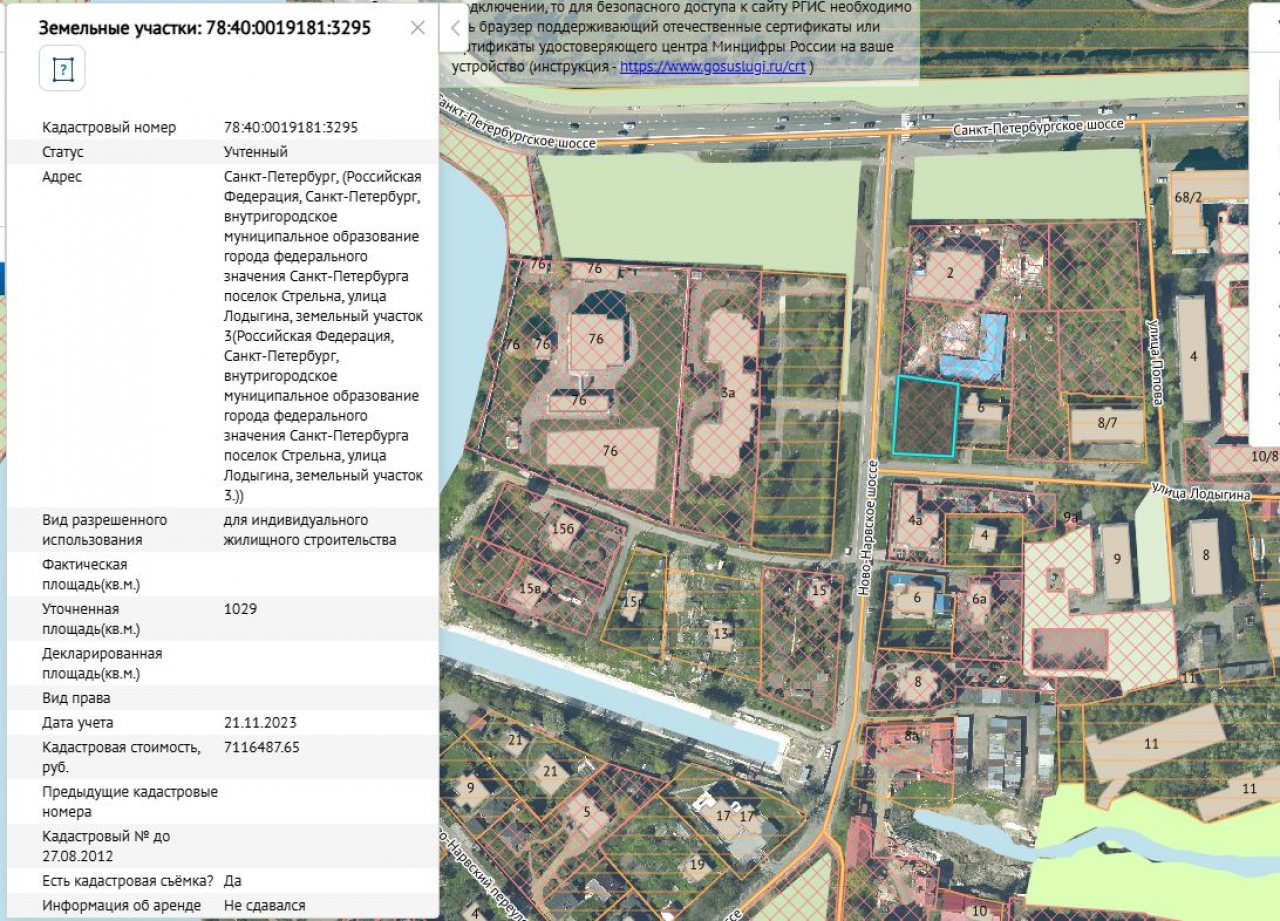Screen dimensions: 1280x921
Task: Click building 6а on the map
Action: [x=979, y=599]
